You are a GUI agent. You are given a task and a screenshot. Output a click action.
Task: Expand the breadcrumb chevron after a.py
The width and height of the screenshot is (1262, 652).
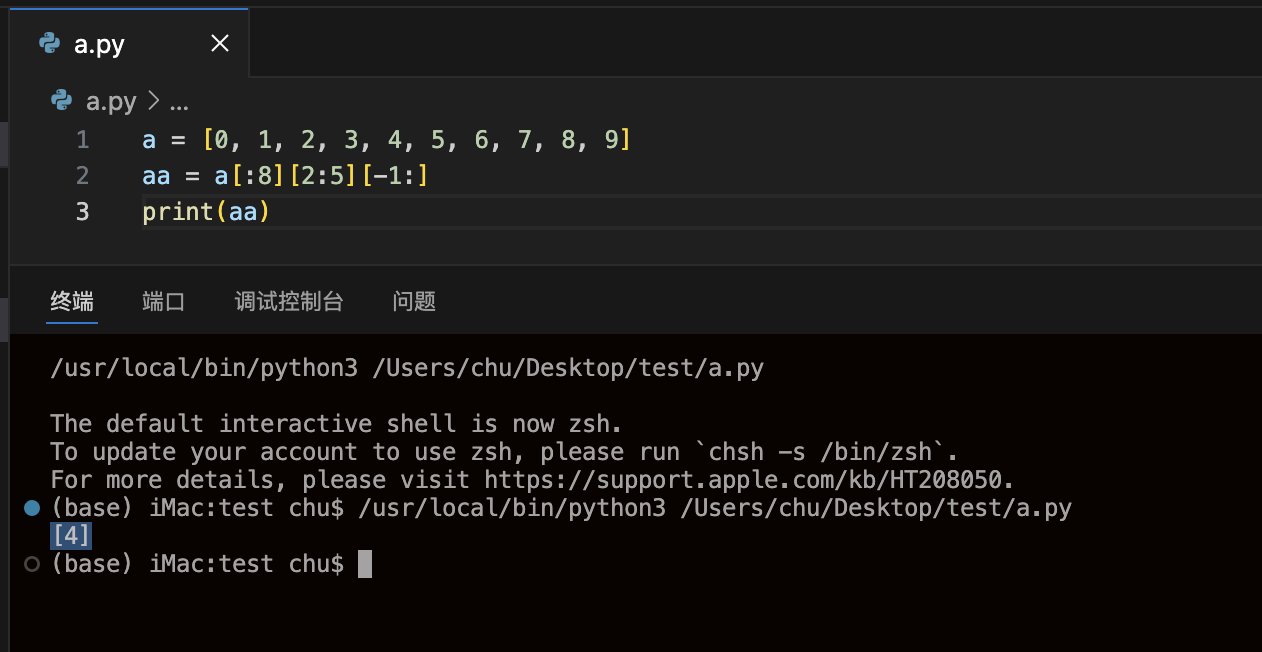pyautogui.click(x=153, y=101)
